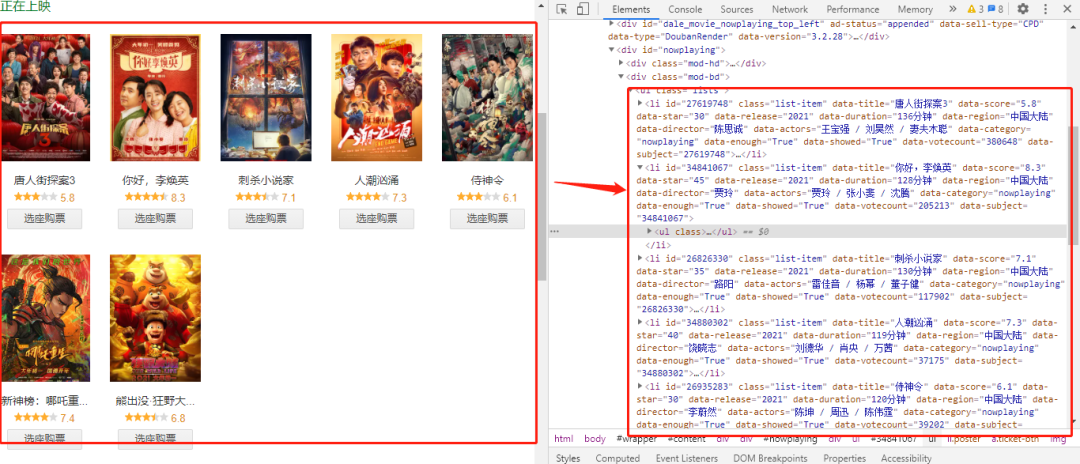Open the Network tab
Image resolution: width=1080 pixels, height=464 pixels.
[x=789, y=9]
